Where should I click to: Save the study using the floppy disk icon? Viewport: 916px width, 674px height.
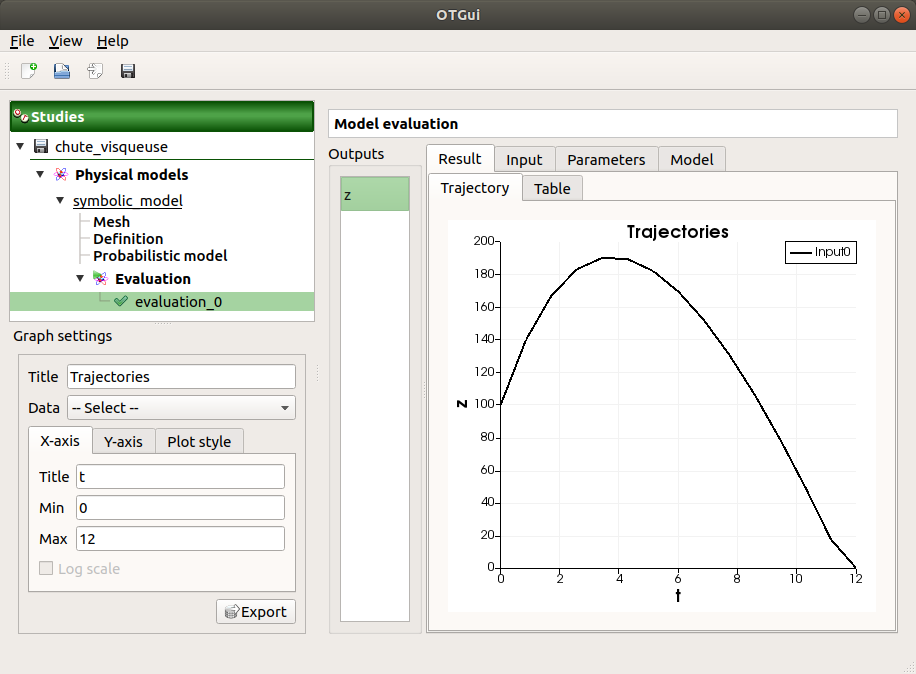coord(127,71)
